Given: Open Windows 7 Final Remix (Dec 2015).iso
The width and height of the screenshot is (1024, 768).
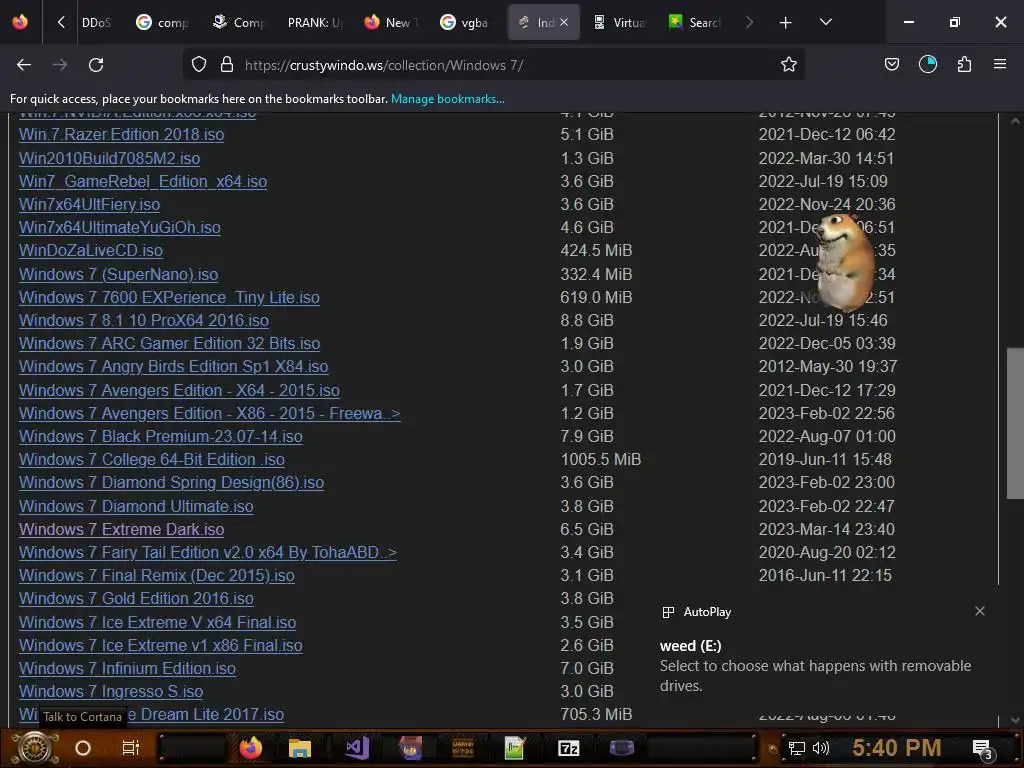Looking at the screenshot, I should (x=157, y=575).
